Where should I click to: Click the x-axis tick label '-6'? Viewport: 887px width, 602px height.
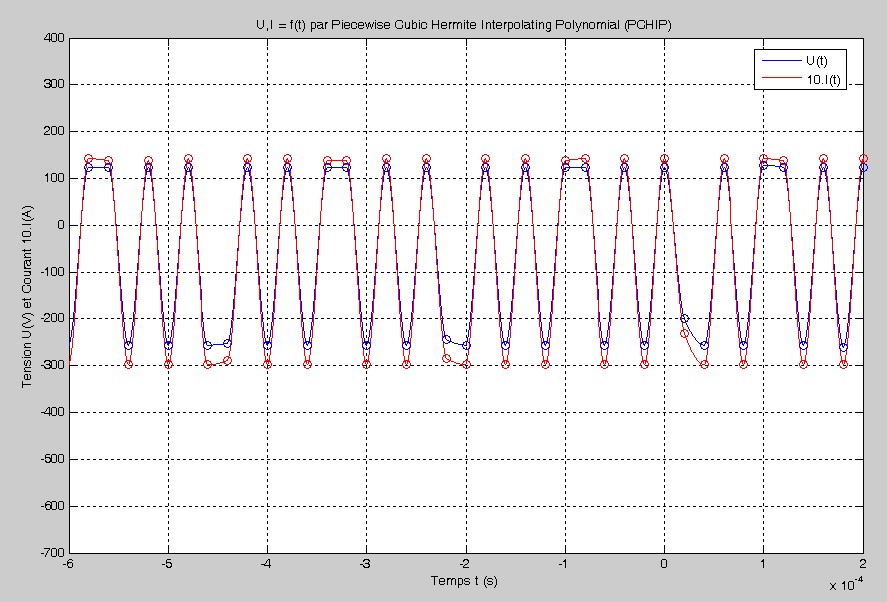pos(68,564)
